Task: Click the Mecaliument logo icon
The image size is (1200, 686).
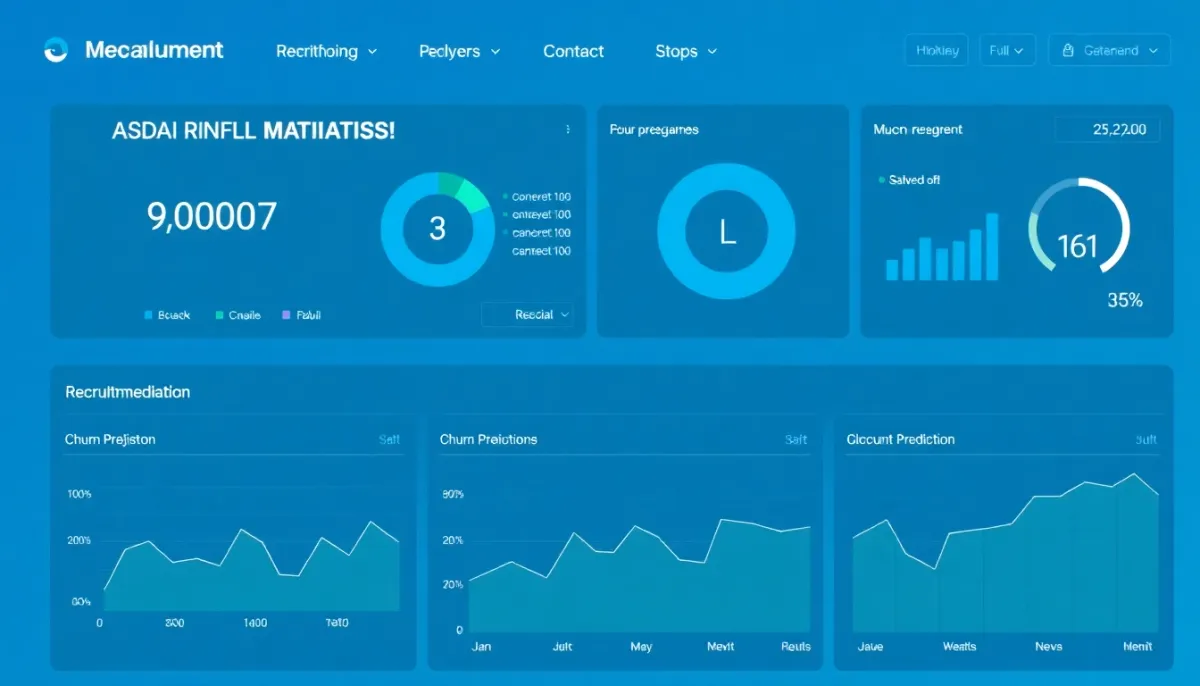Action: (x=56, y=50)
